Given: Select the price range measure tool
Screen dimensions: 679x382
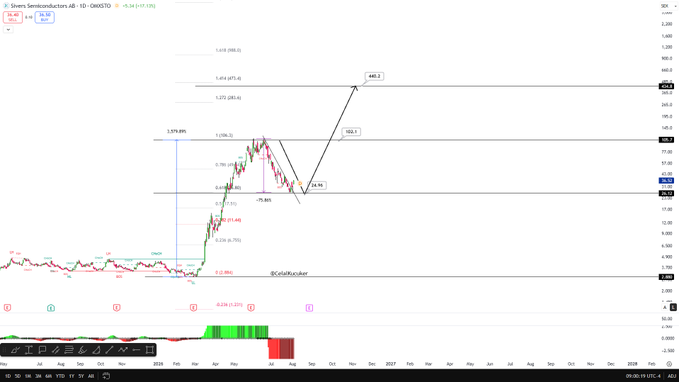Looking at the screenshot, I should click(x=29, y=350).
